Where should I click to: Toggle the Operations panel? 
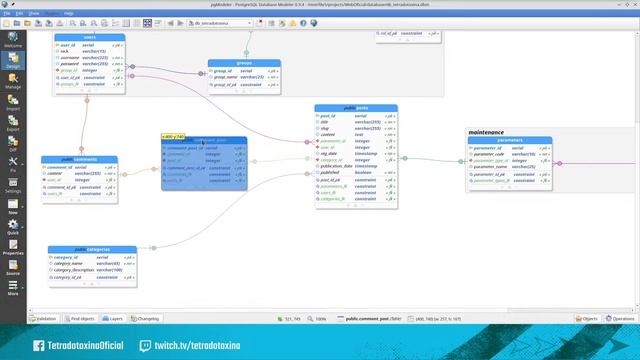click(620, 318)
